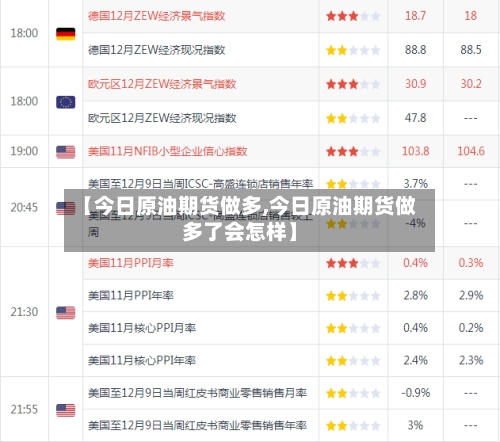Click the US flag icon at 19:00

(66, 152)
